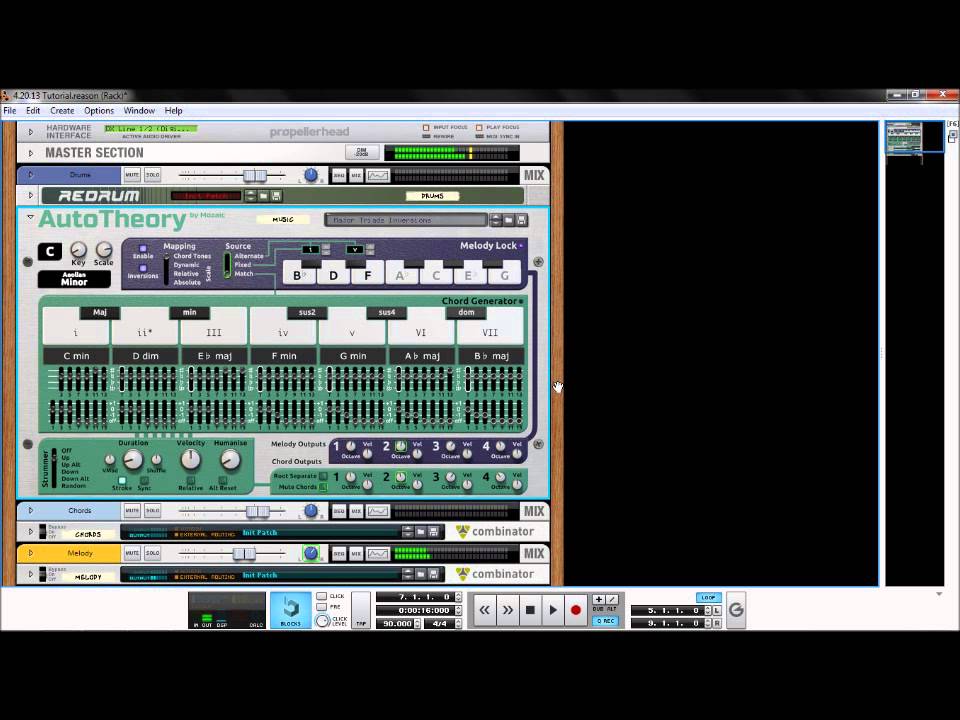This screenshot has height=720, width=960.
Task: Click the Master Section Dim button
Action: [x=361, y=152]
